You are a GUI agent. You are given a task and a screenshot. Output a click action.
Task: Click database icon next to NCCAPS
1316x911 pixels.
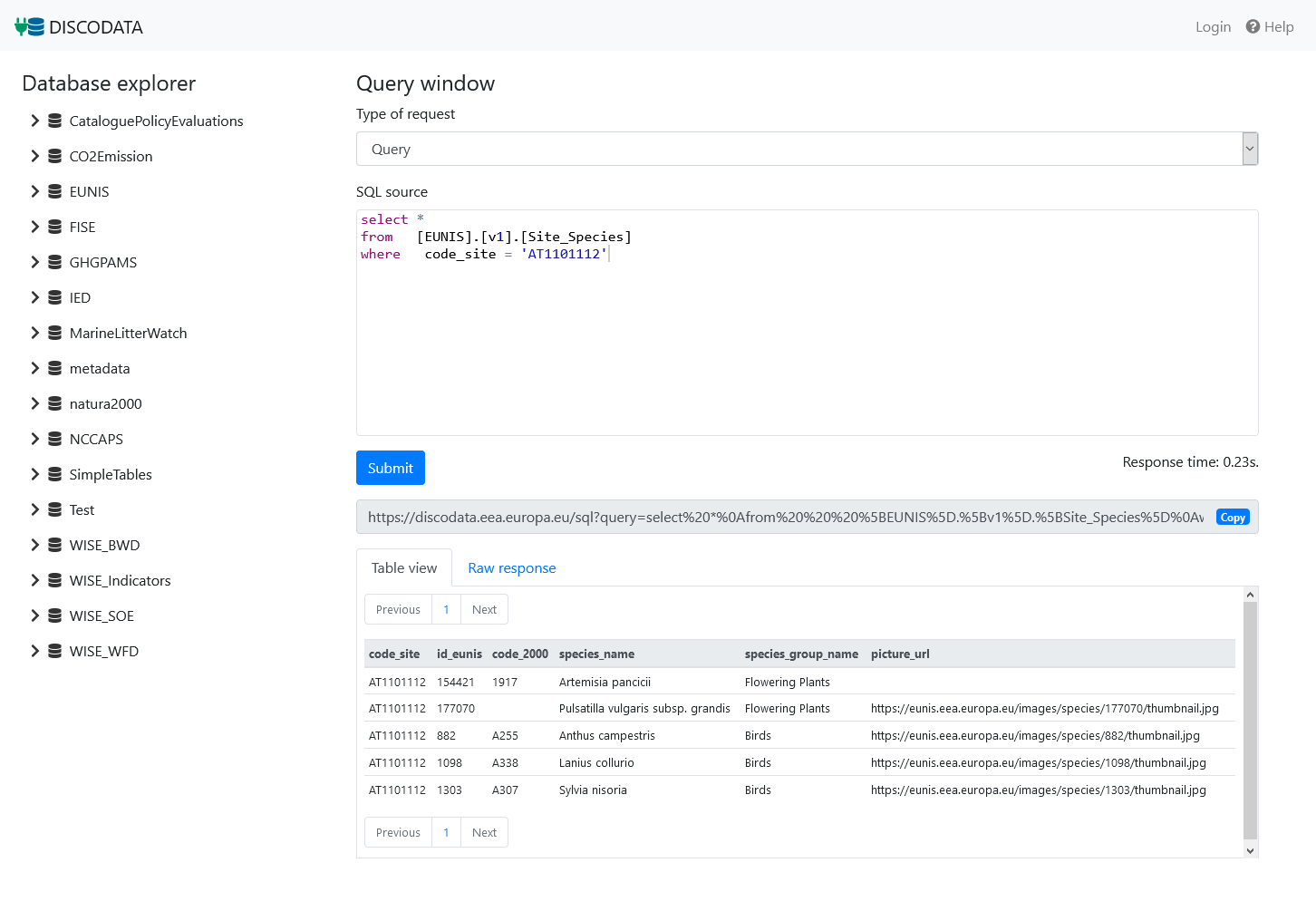[55, 439]
